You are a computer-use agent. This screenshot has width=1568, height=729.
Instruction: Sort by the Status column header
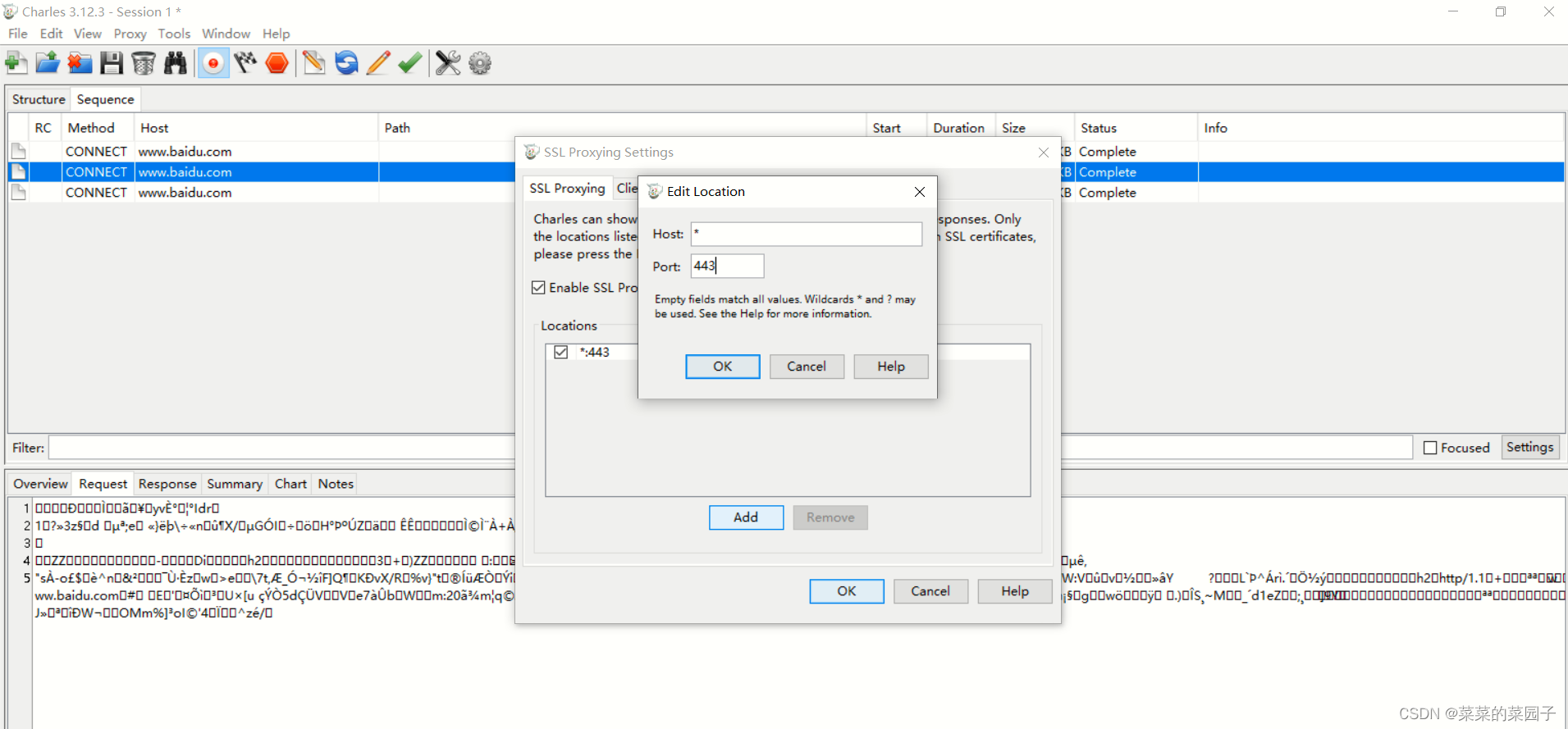(1135, 128)
